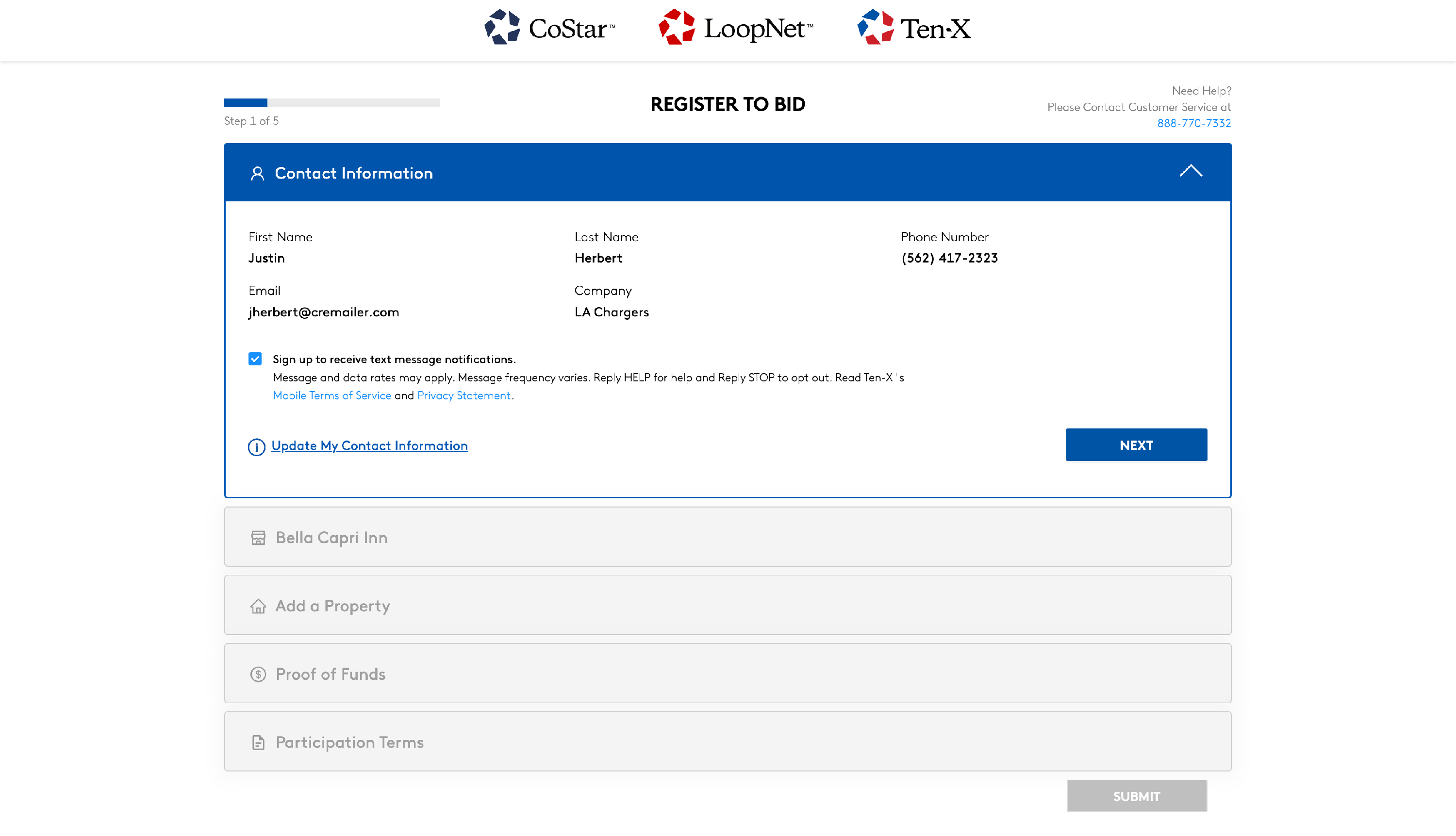Viewport: 1456px width, 836px height.
Task: Click the LoopNet logo
Action: tap(735, 28)
